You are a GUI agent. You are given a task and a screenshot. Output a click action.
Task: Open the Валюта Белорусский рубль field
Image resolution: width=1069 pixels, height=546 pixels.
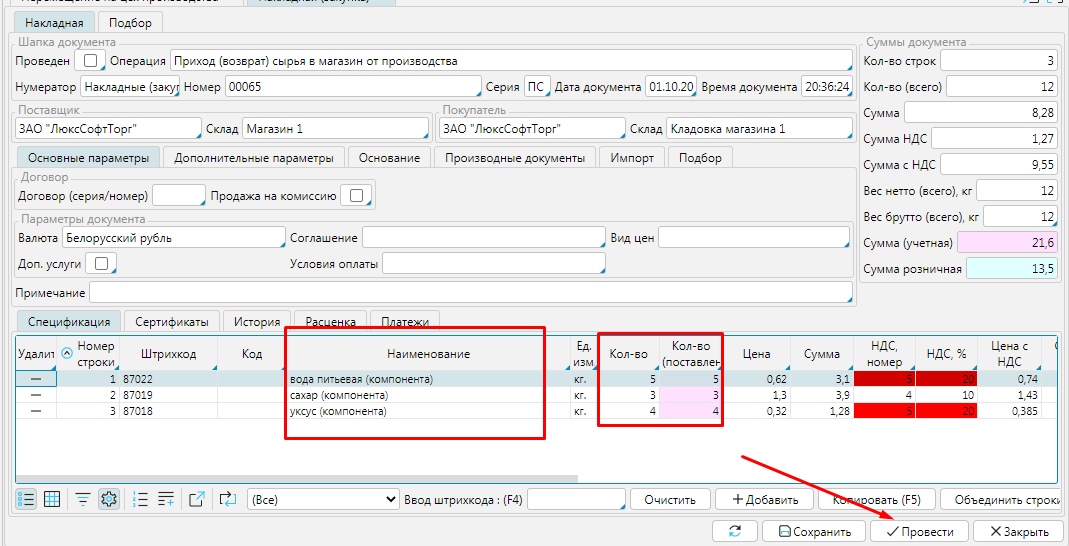point(173,238)
